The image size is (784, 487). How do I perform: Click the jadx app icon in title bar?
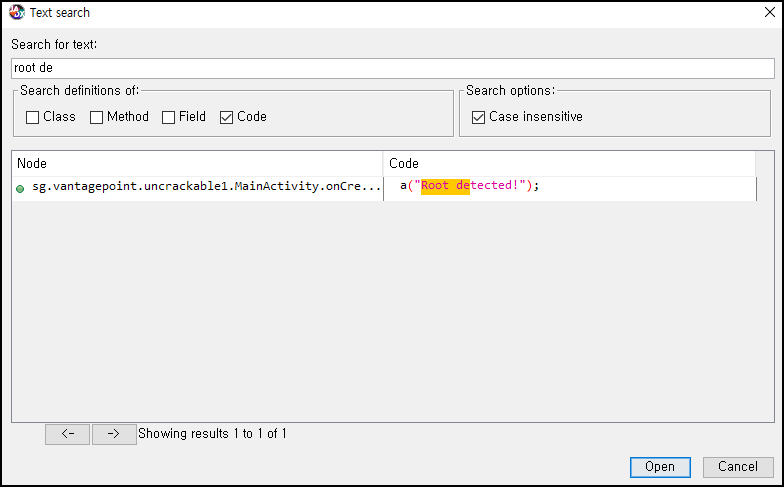16,12
